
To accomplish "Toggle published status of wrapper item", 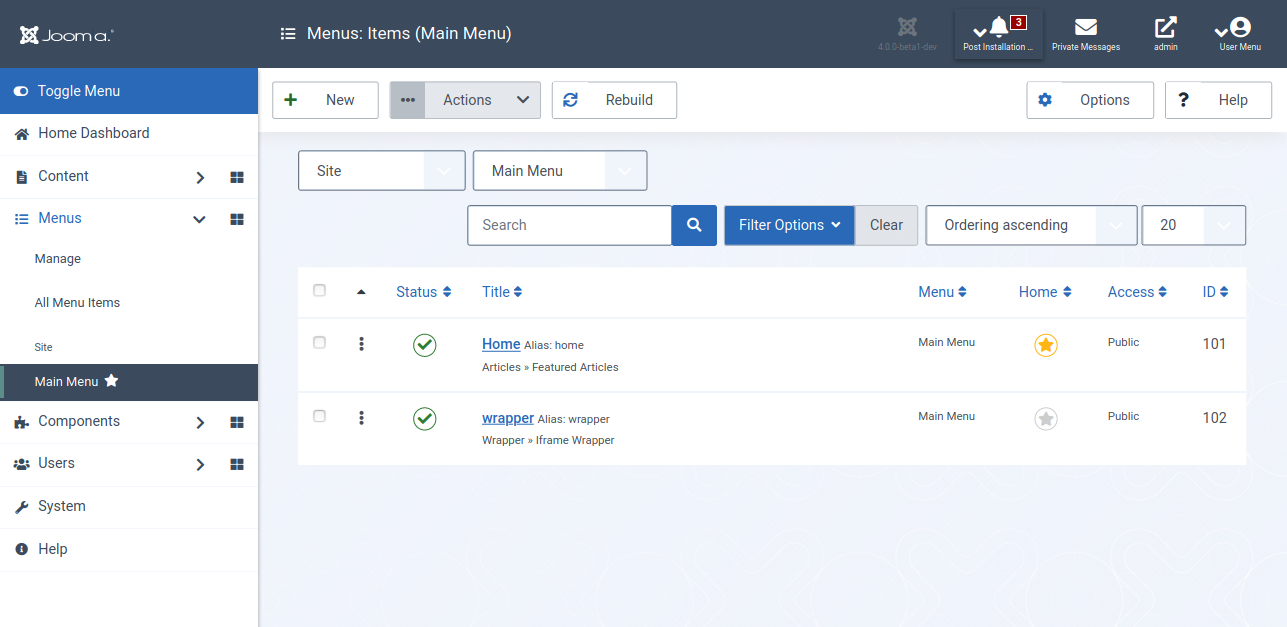I will pos(425,419).
